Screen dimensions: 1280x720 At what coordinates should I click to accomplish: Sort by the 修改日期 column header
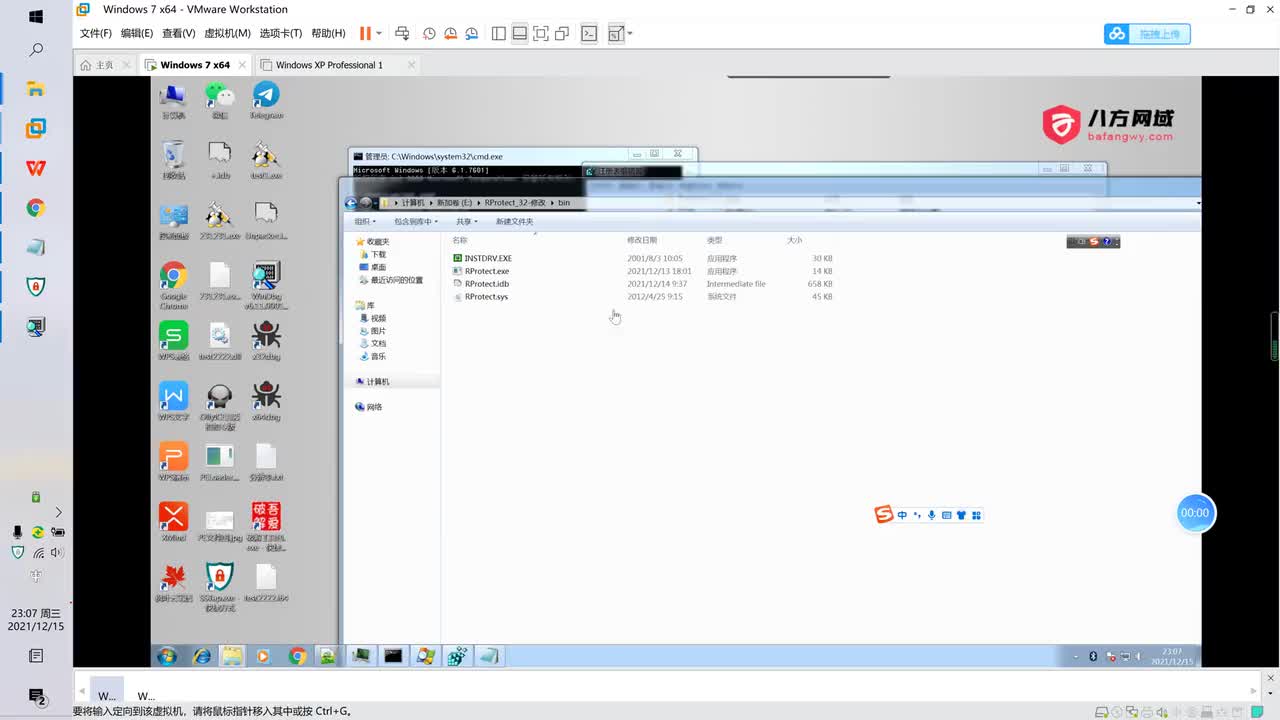coord(642,240)
